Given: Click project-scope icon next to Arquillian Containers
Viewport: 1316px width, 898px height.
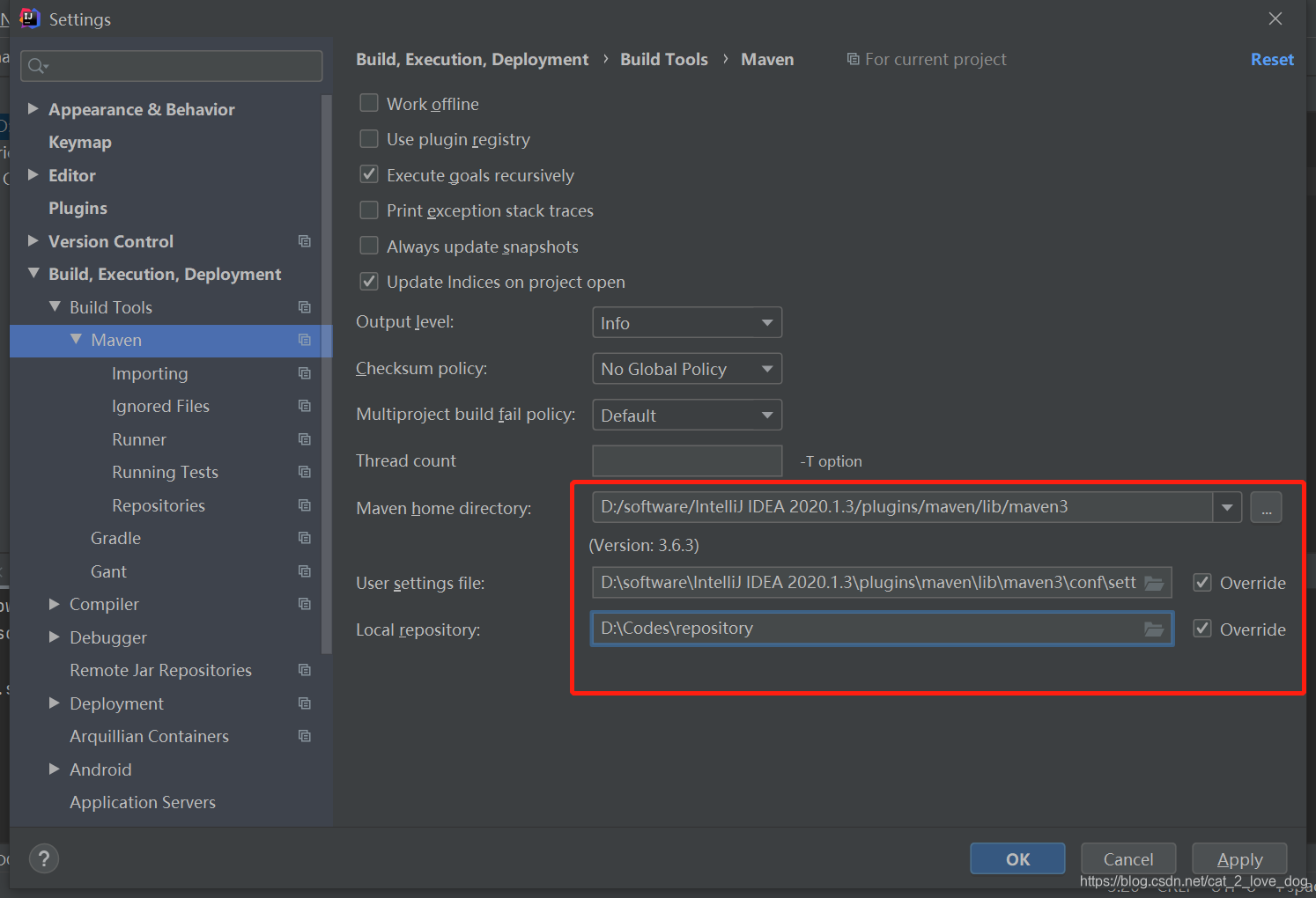Looking at the screenshot, I should click(x=305, y=736).
